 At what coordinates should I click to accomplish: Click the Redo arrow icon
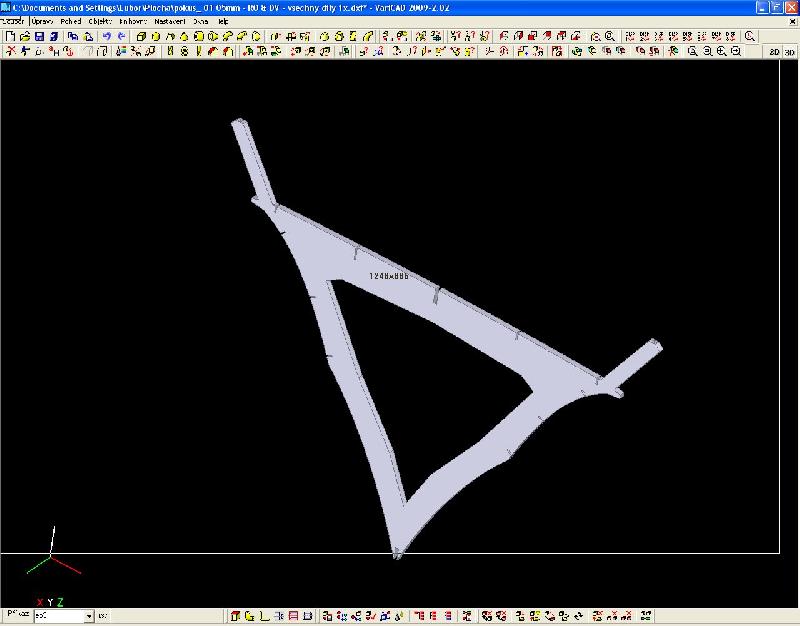tap(121, 36)
